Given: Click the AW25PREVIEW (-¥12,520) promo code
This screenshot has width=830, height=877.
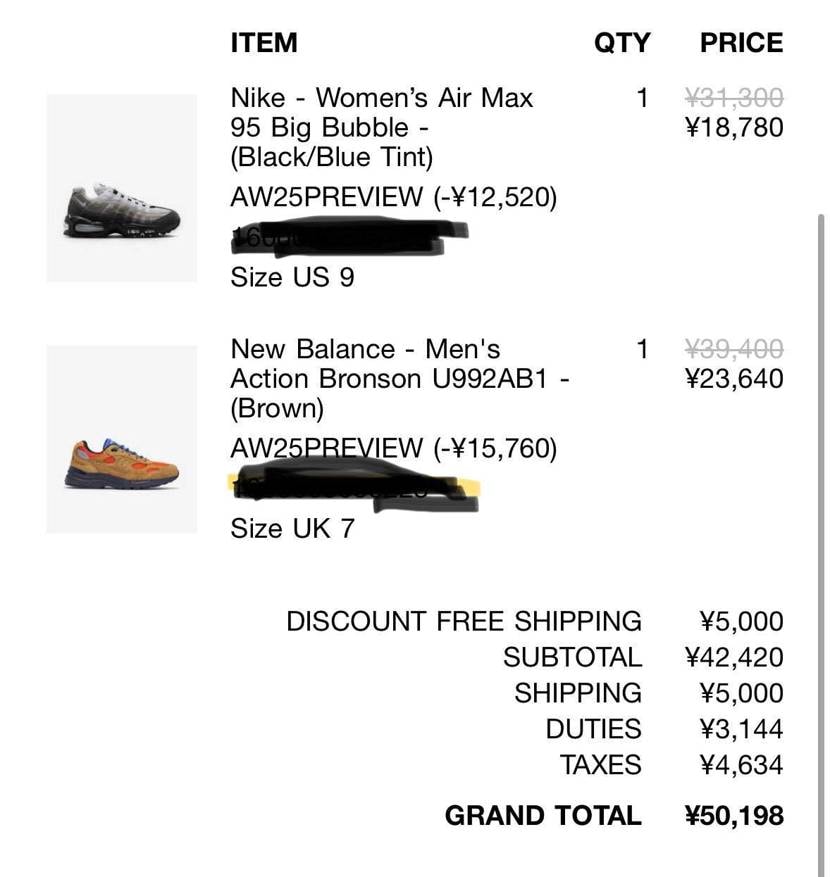Looking at the screenshot, I should [x=394, y=197].
